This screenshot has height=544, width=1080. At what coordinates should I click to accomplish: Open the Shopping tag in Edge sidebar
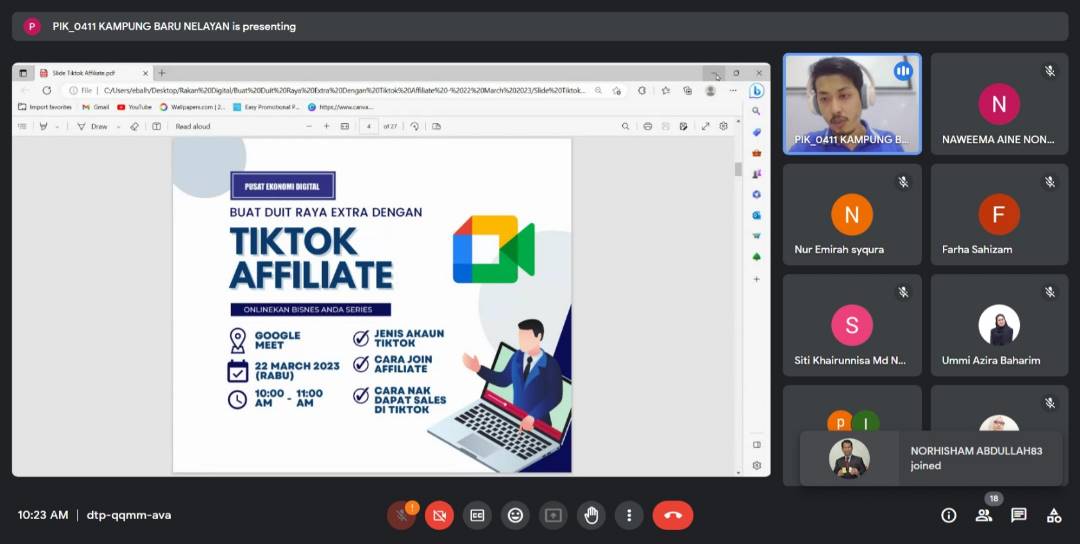[756, 132]
